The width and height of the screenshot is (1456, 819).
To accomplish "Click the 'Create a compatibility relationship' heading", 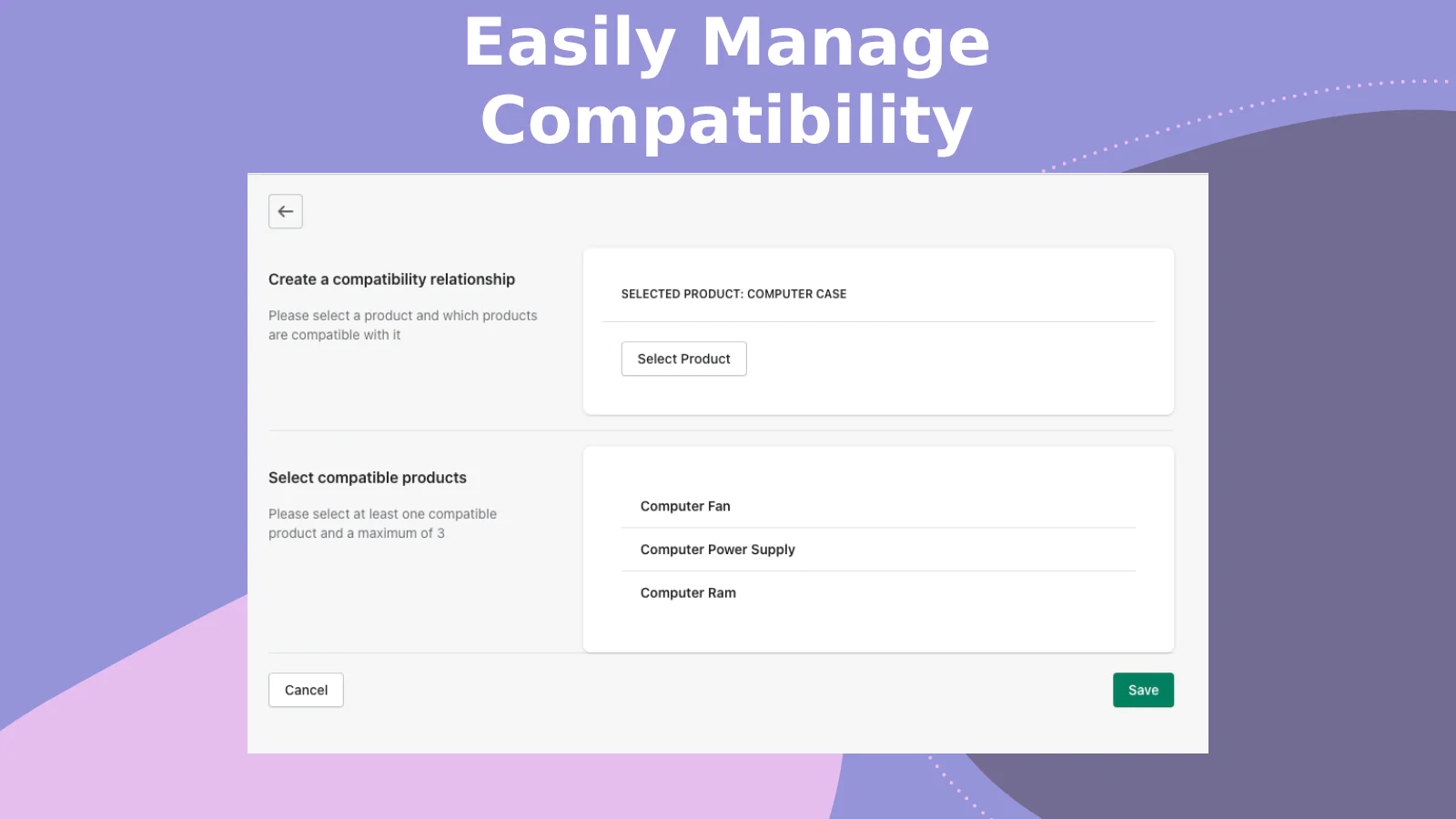I will tap(391, 279).
